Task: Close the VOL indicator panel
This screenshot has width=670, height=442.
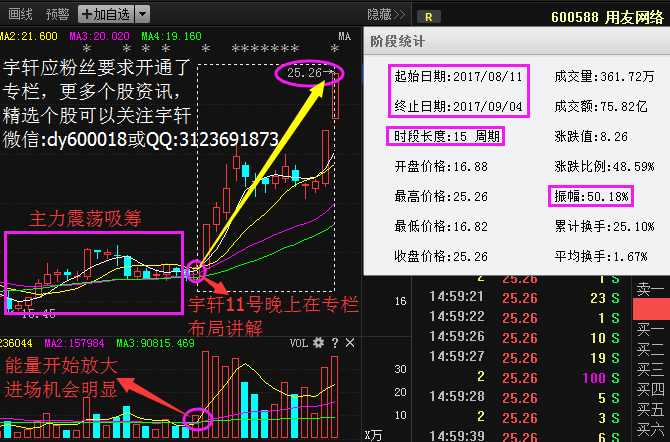Action: click(347, 343)
